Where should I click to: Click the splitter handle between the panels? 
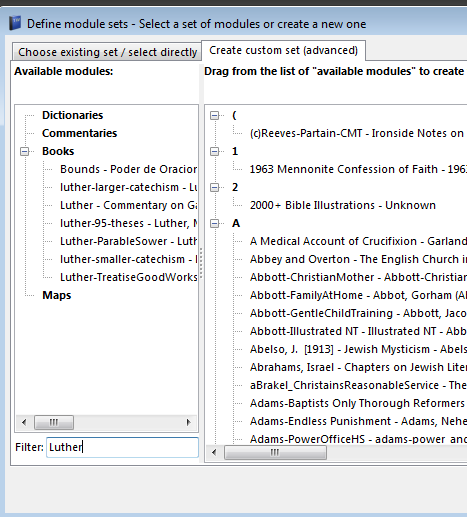(x=201, y=263)
